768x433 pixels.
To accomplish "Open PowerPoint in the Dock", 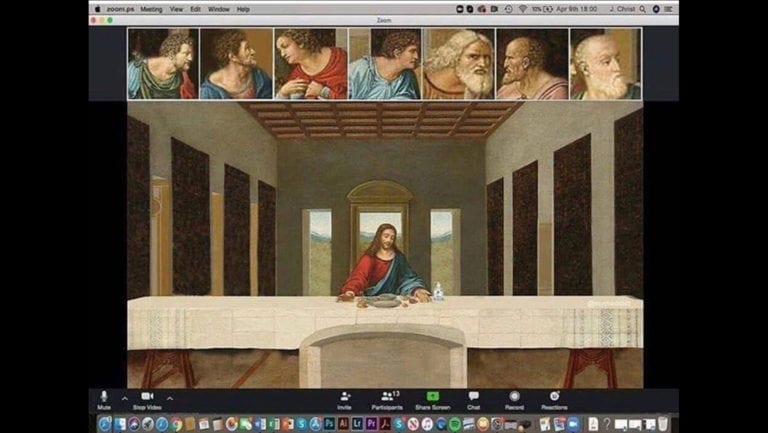I will click(x=288, y=424).
